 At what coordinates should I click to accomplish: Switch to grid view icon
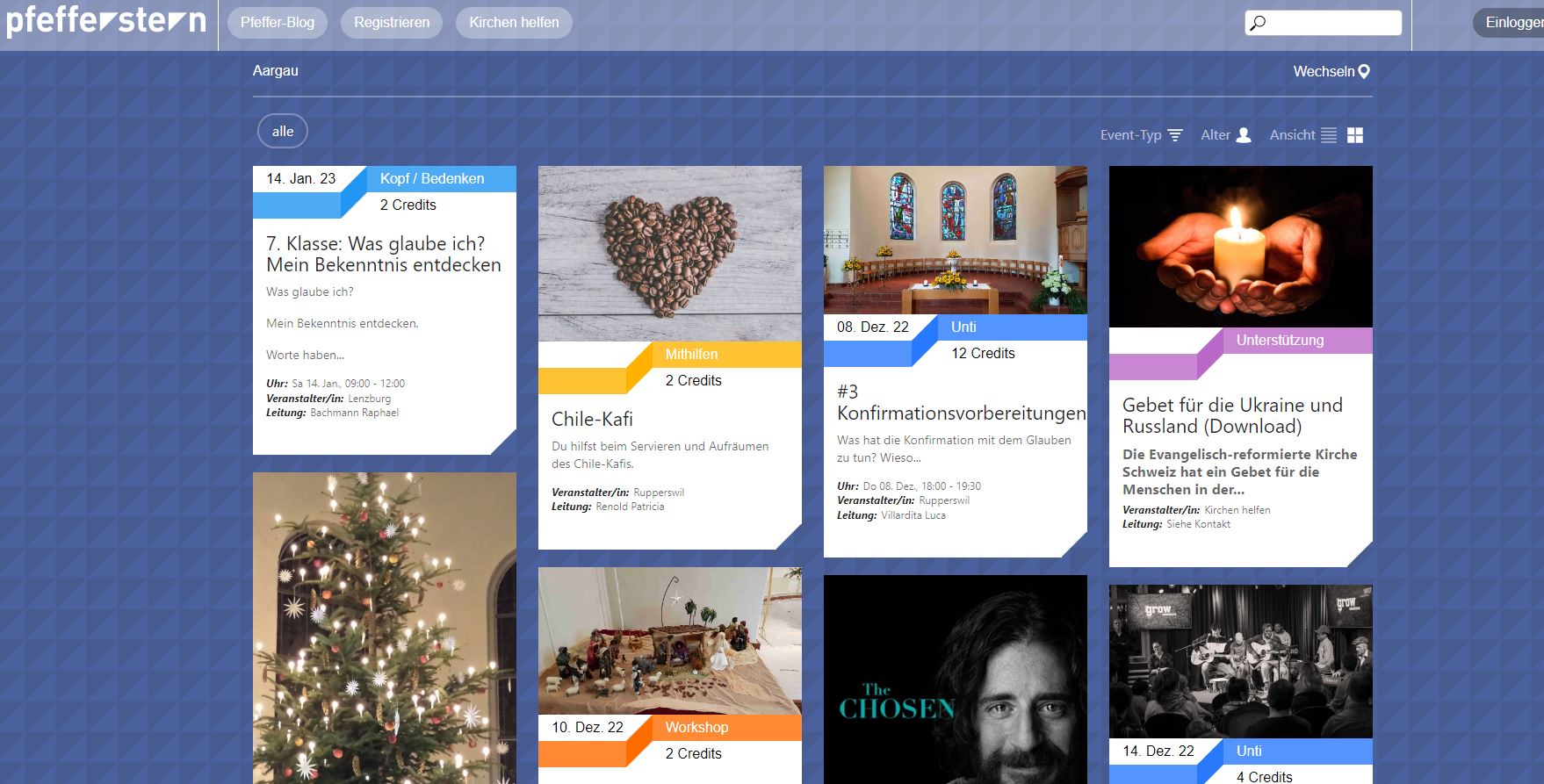click(1355, 135)
